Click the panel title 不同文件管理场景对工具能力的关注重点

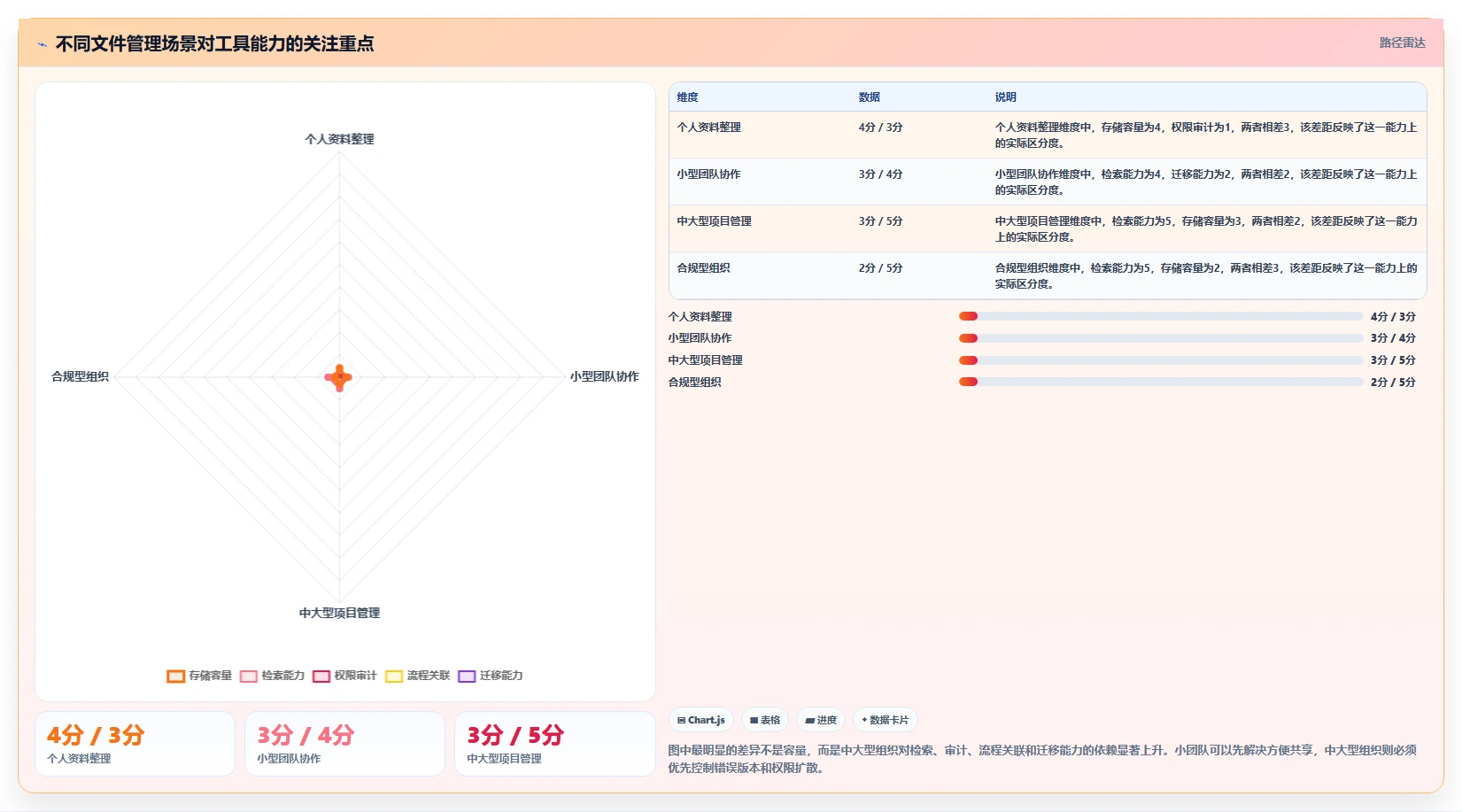pyautogui.click(x=215, y=43)
